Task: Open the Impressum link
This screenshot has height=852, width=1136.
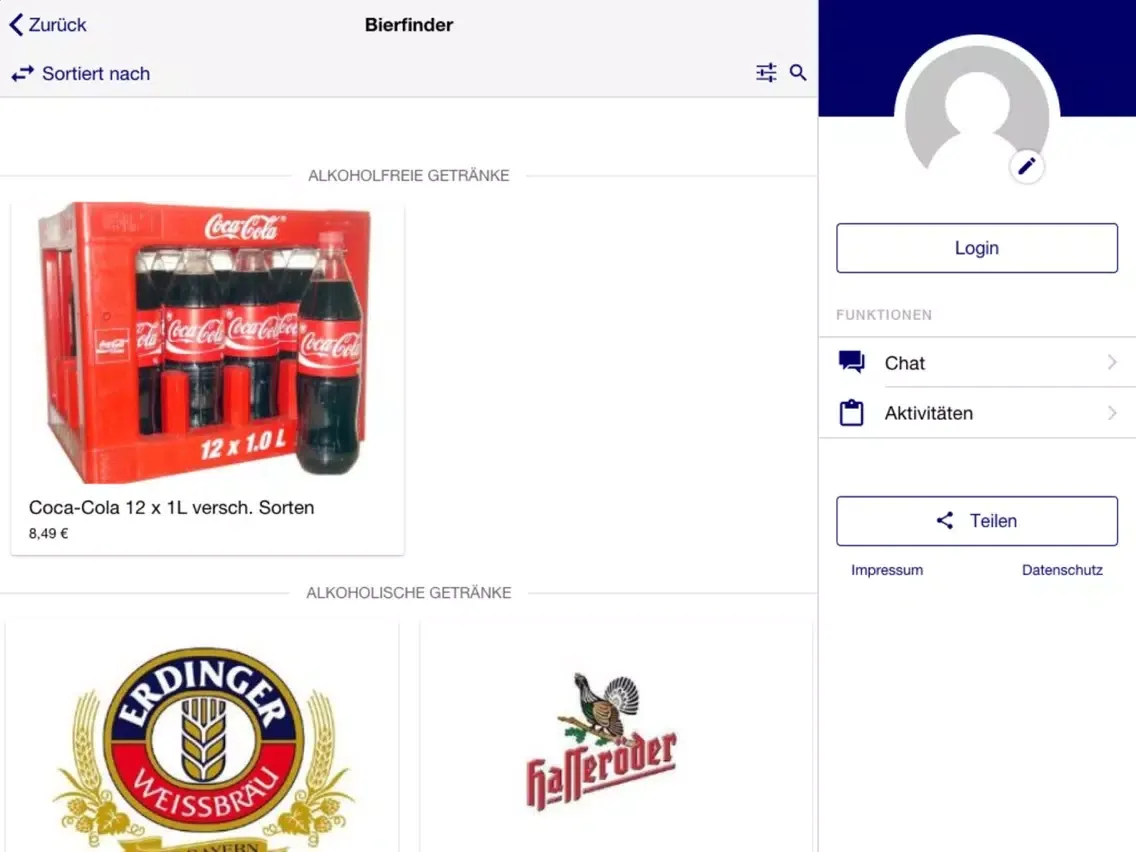Action: 887,570
